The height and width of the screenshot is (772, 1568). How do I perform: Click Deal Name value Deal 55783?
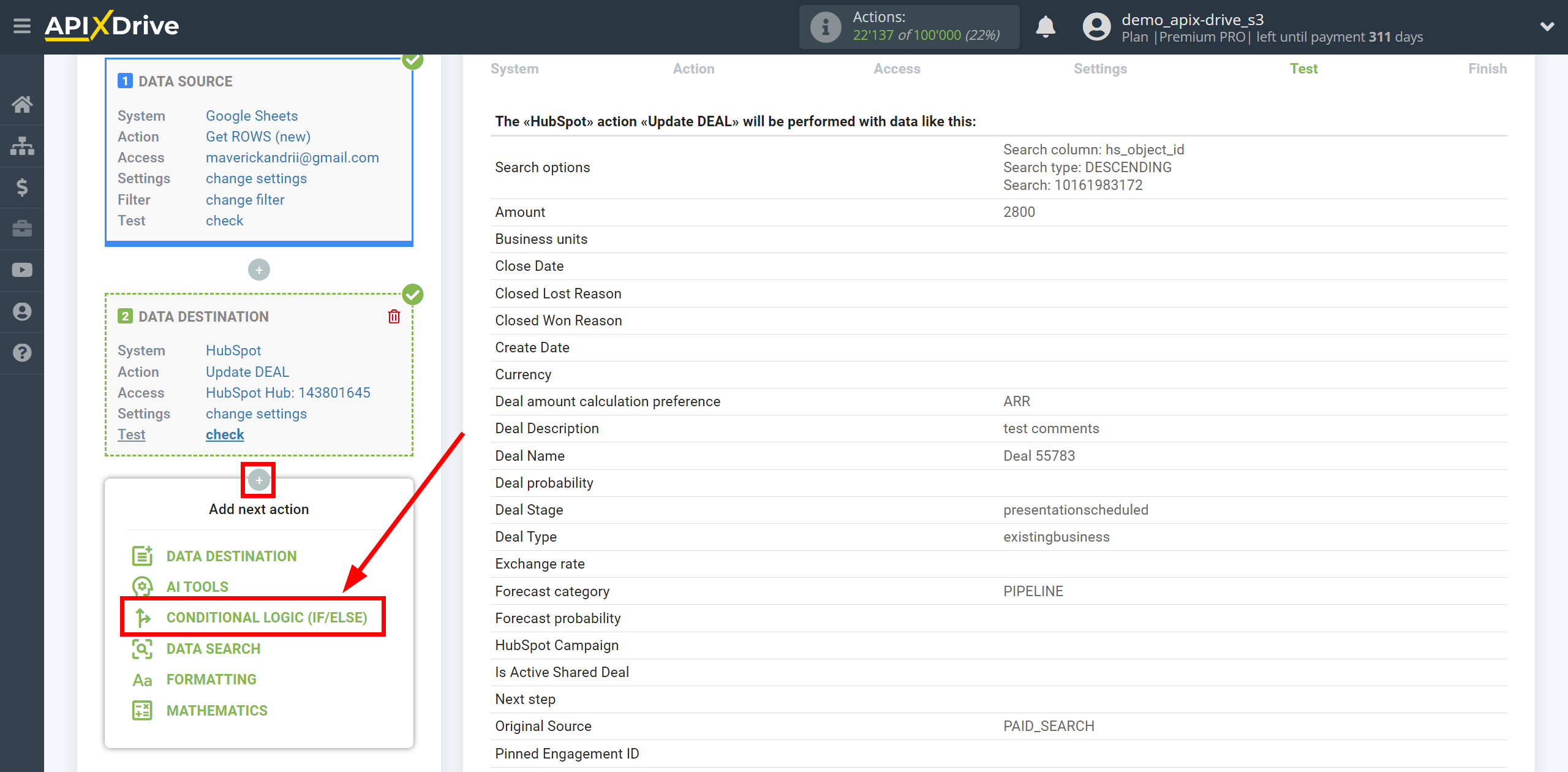tap(1039, 456)
